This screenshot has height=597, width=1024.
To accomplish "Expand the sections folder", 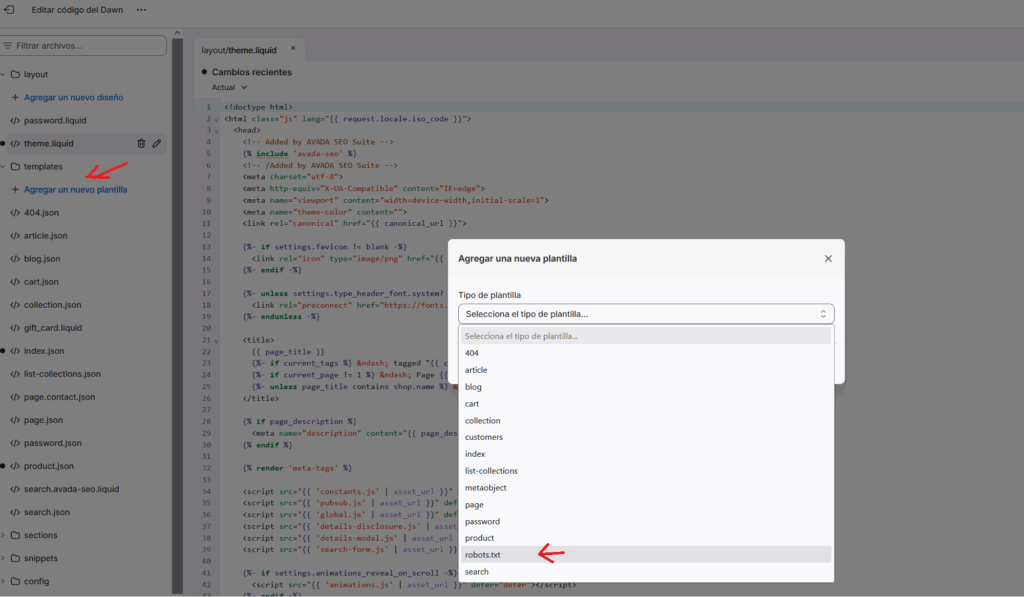I will [5, 535].
